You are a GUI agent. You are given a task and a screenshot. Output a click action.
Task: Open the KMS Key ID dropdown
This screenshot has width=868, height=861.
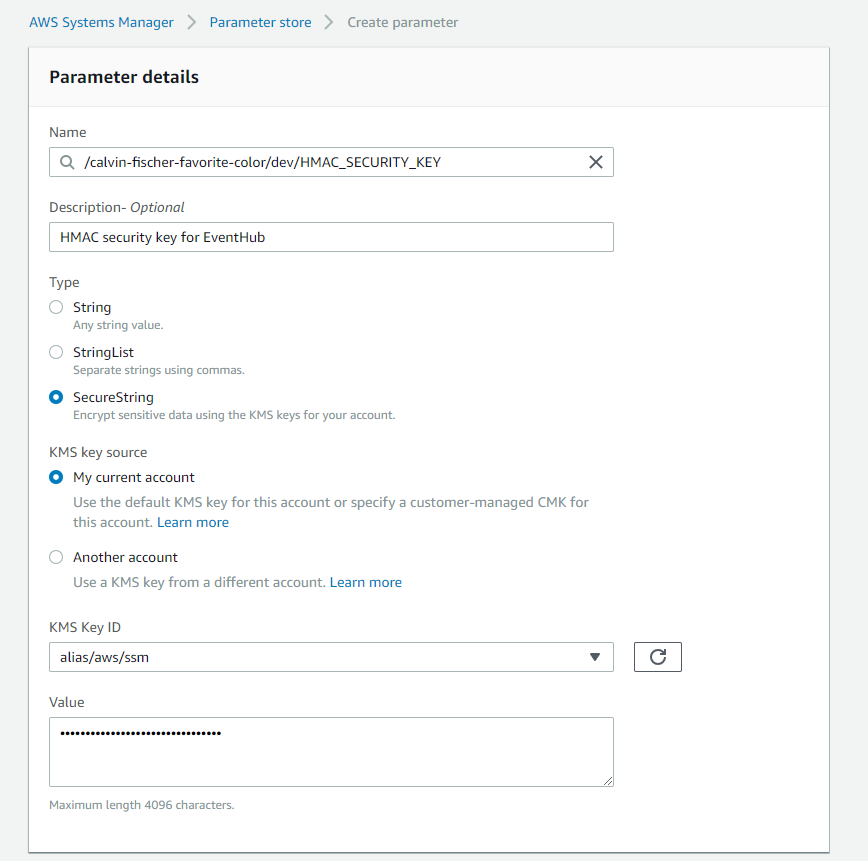tap(331, 657)
